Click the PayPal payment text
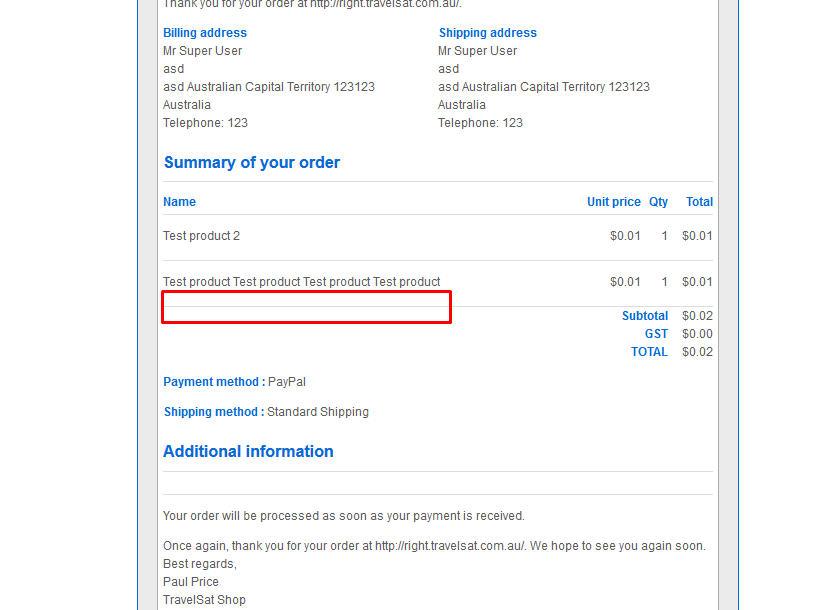Image resolution: width=819 pixels, height=610 pixels. pyautogui.click(x=288, y=382)
